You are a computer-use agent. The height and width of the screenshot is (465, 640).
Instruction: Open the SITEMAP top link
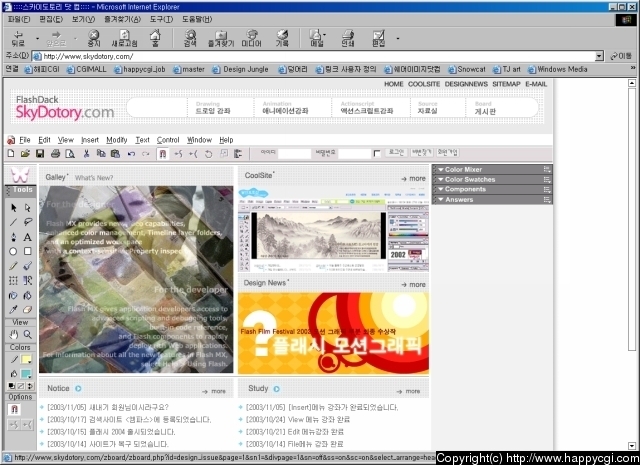[x=506, y=84]
